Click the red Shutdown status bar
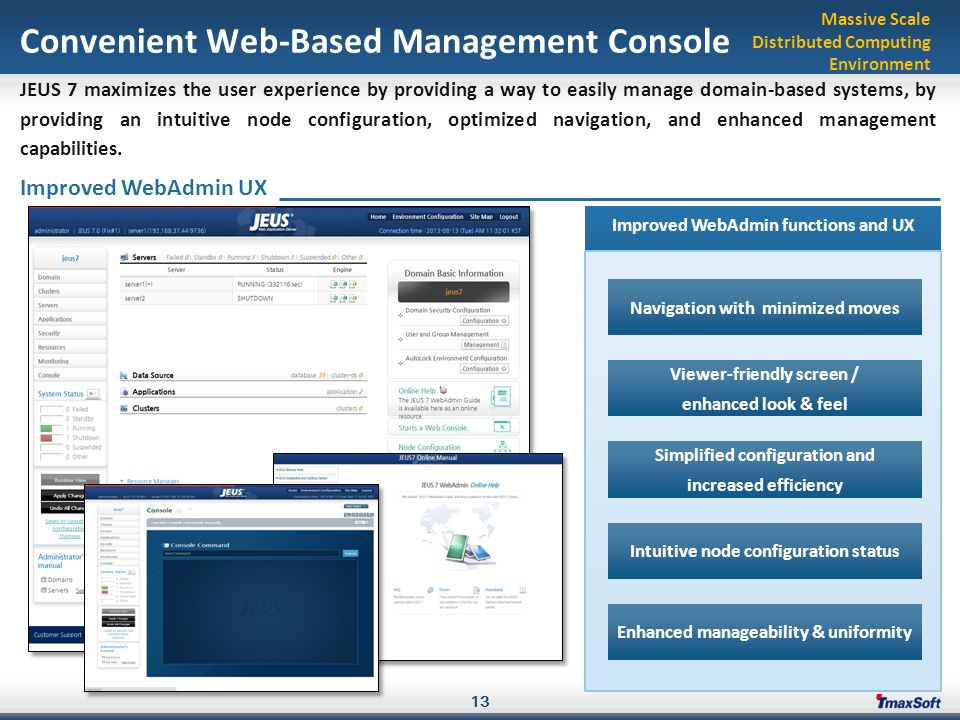Image resolution: width=960 pixels, height=720 pixels. (x=47, y=438)
